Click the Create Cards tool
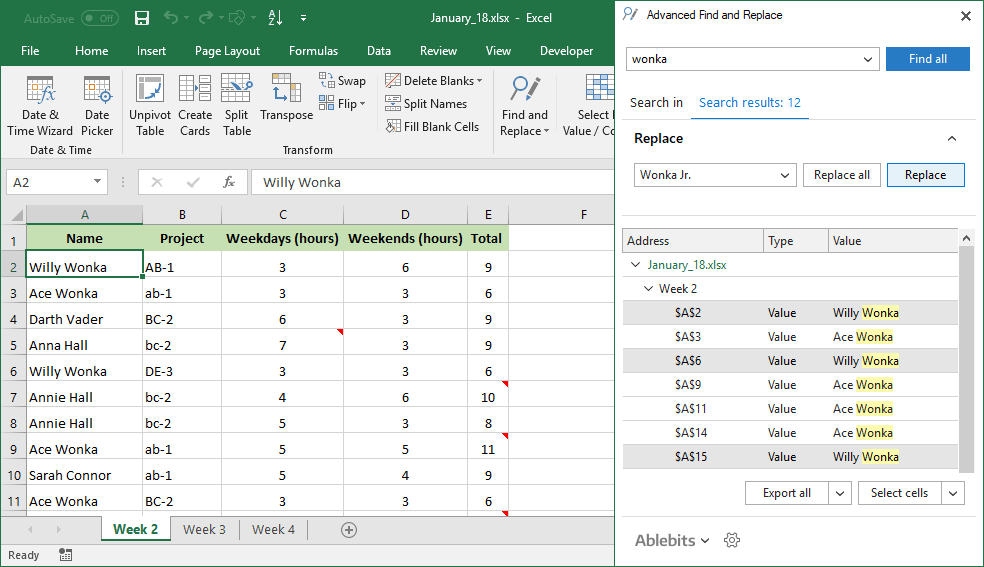This screenshot has width=984, height=567. 195,106
